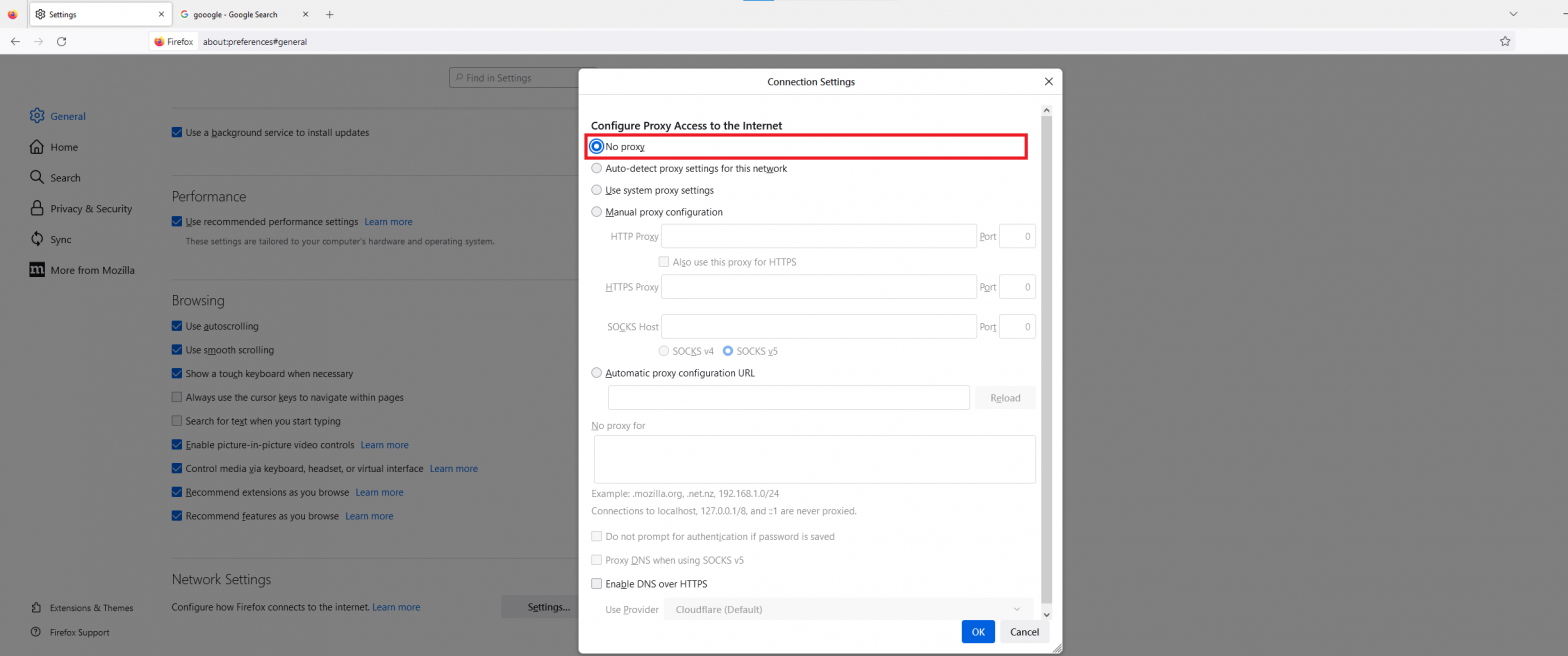Select Automatic proxy configuration URL option
This screenshot has width=1568, height=656.
pyautogui.click(x=597, y=373)
